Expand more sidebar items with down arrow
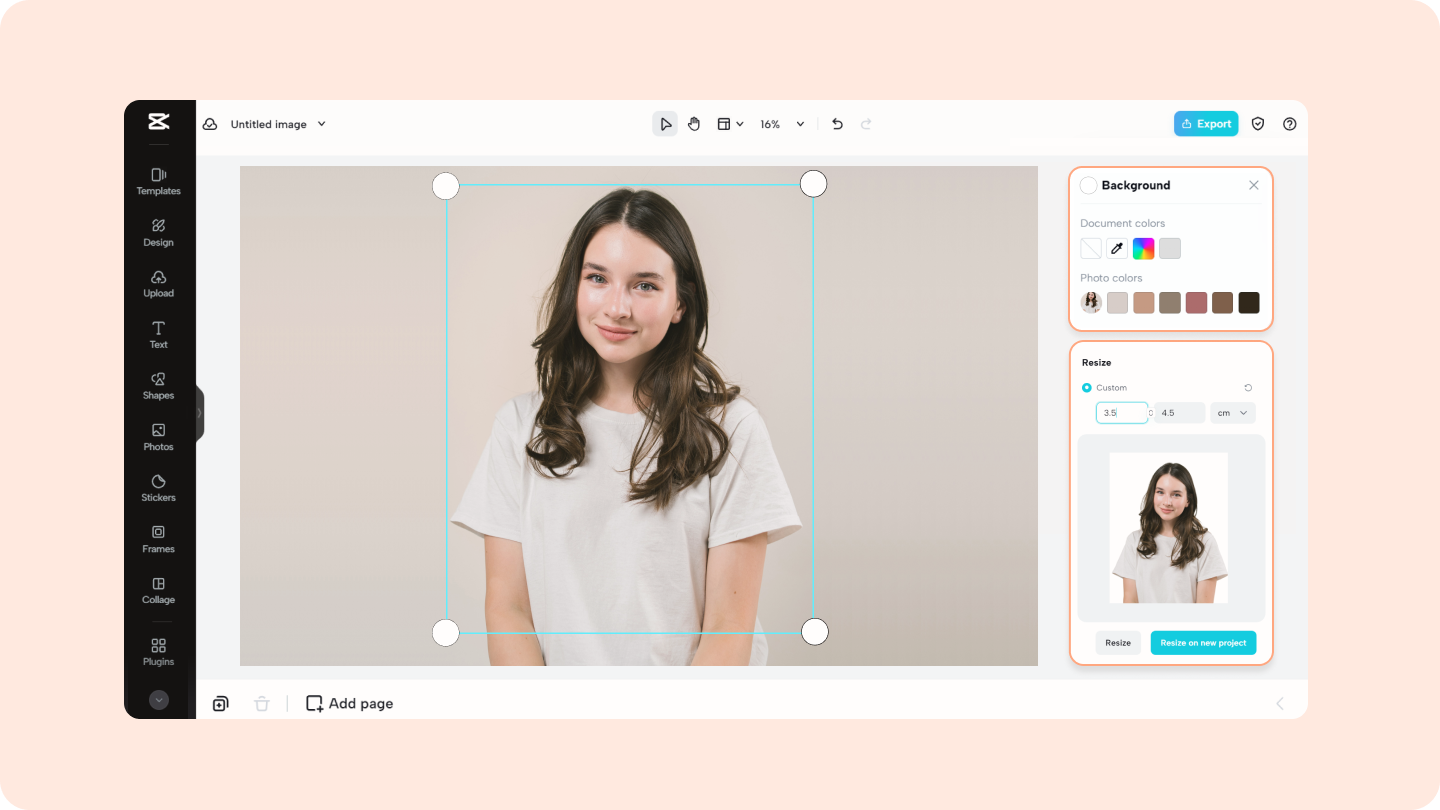The width and height of the screenshot is (1440, 810). pyautogui.click(x=159, y=700)
